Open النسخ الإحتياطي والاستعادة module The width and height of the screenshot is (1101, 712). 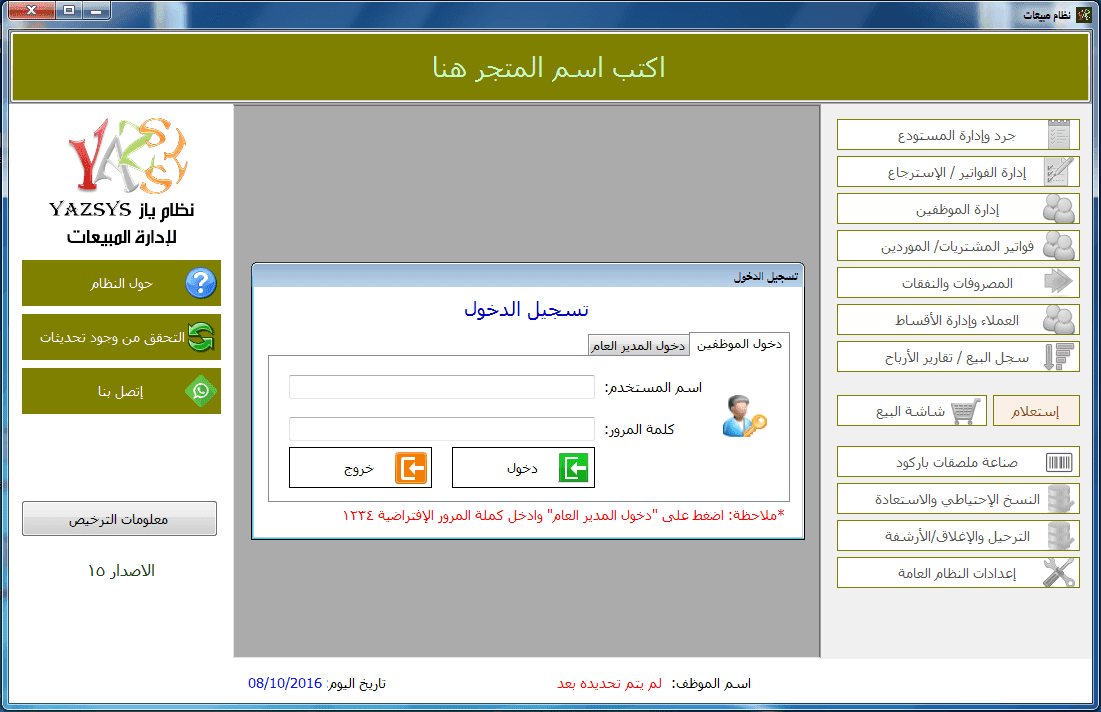coord(958,499)
